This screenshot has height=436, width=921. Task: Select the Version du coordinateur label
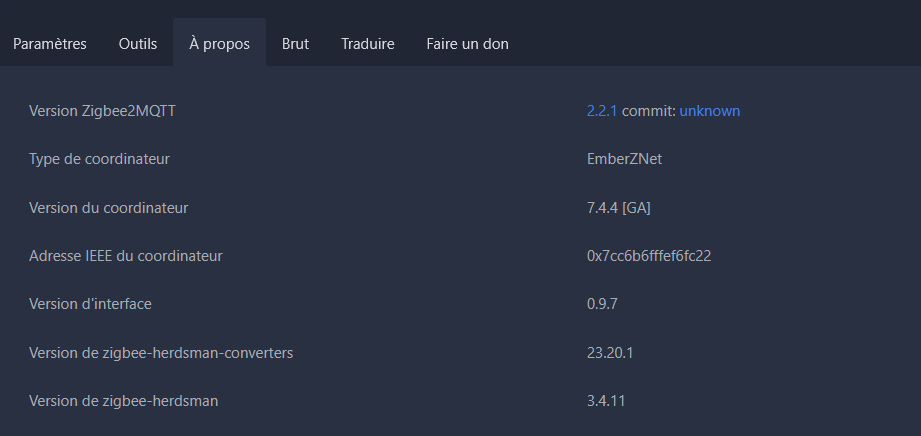109,208
